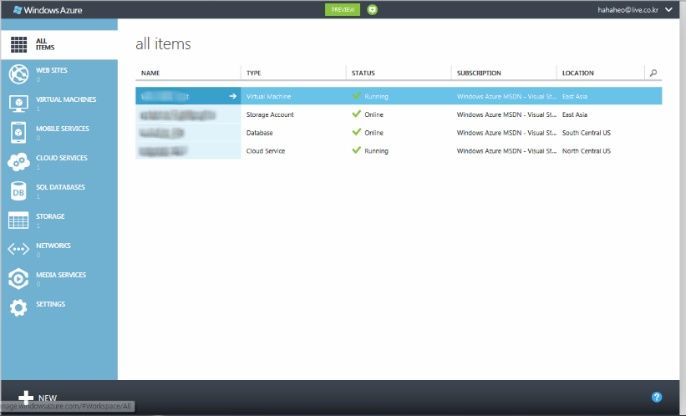The image size is (686, 416).
Task: Click 'Running' status in Cloud Service row
Action: click(x=376, y=151)
